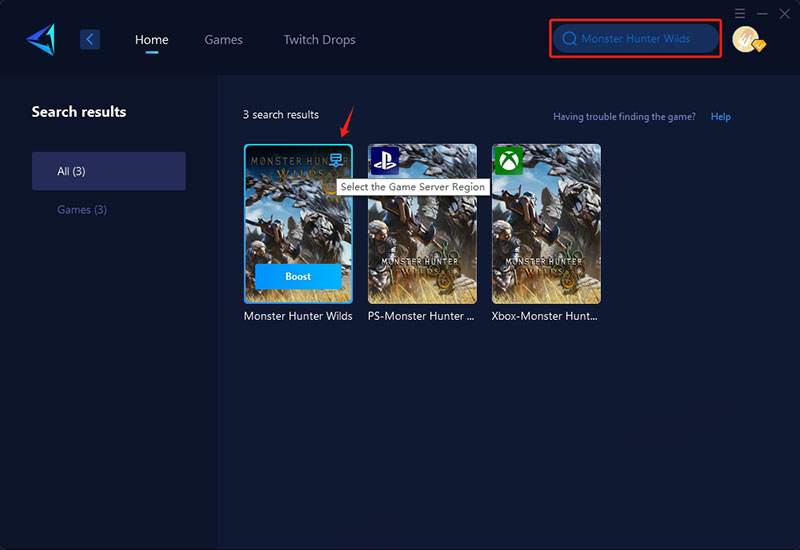Open the Home tab
This screenshot has height=550, width=800.
point(152,40)
